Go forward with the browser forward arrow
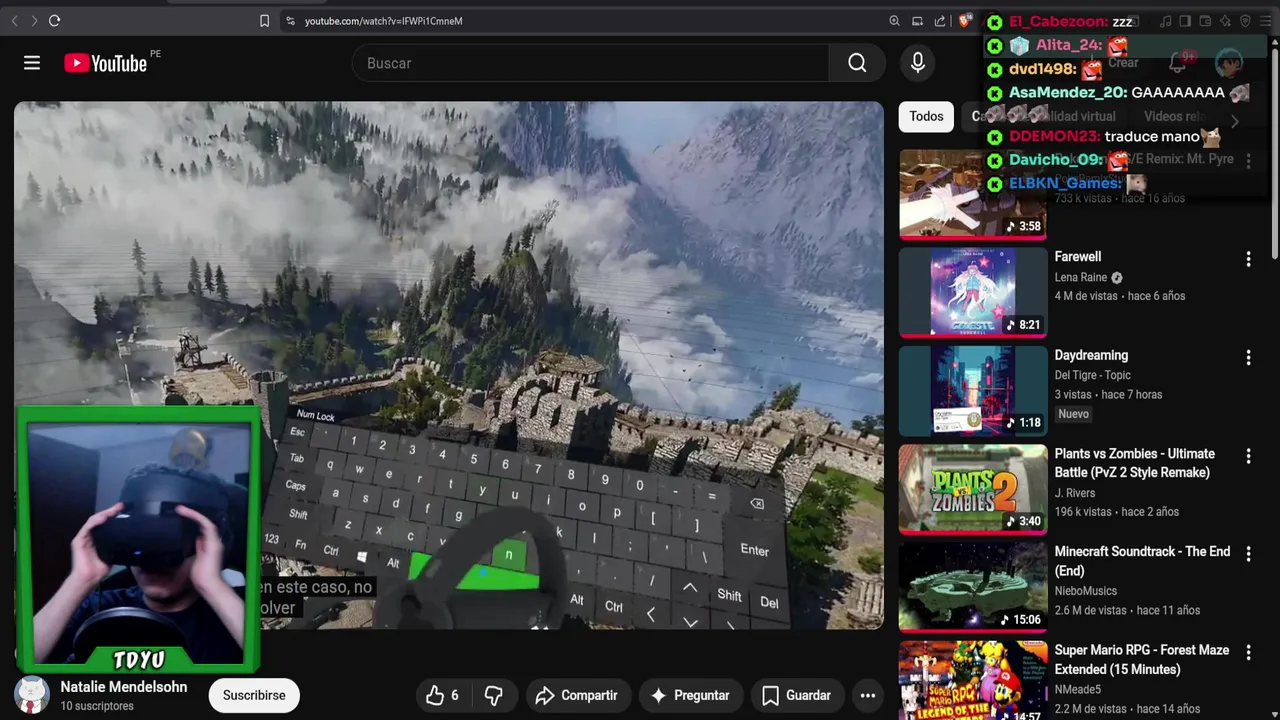 pyautogui.click(x=34, y=20)
